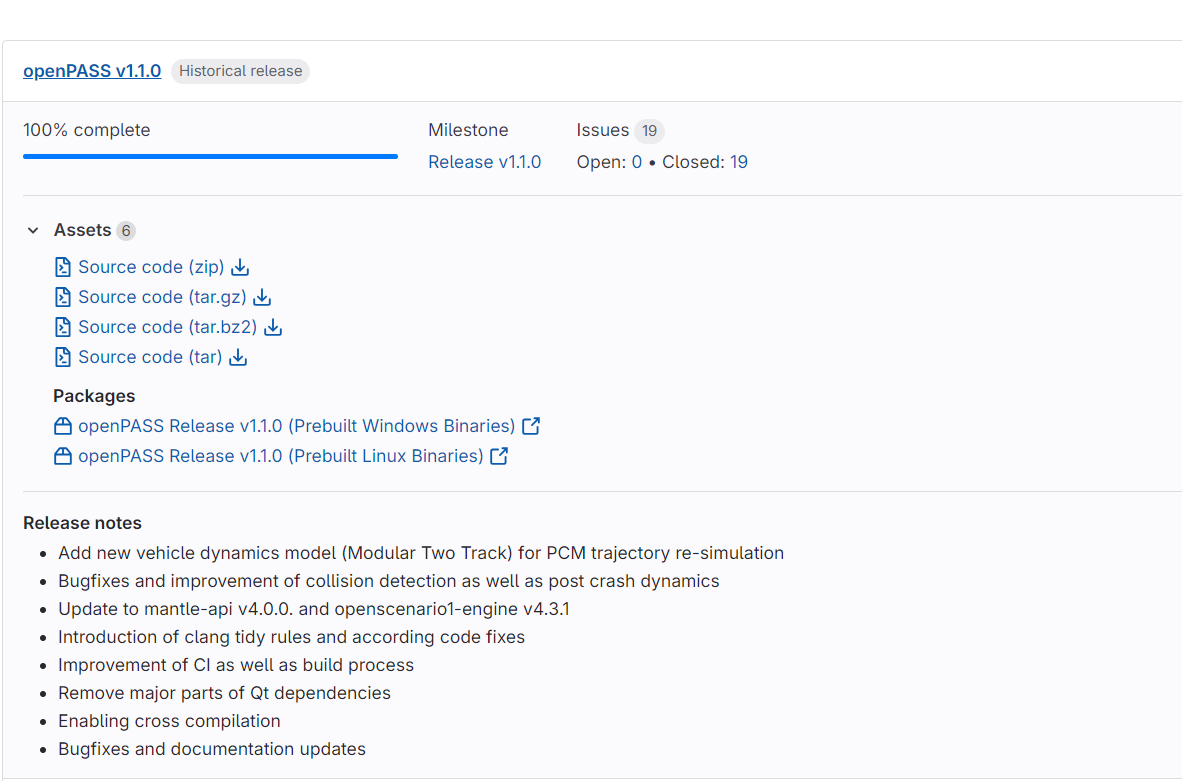This screenshot has height=781, width=1182.
Task: Click the Milestone label
Action: point(468,130)
